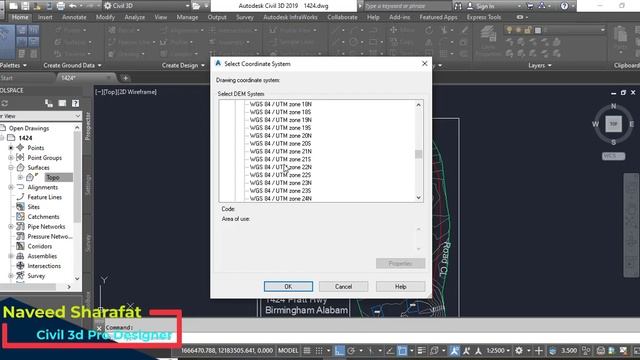Viewport: 640px width, 360px height.
Task: Choose WGS 84 / UTM zone 20N
Action: point(280,136)
